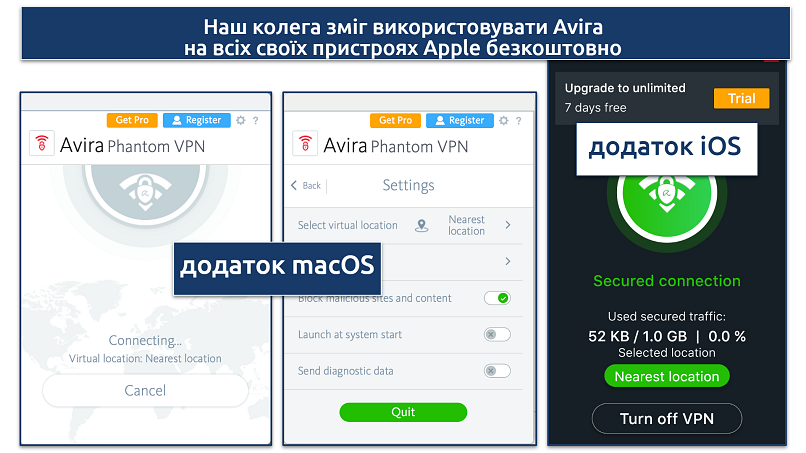Disable Block malicious sites and content
The width and height of the screenshot is (806, 453).
(x=497, y=298)
